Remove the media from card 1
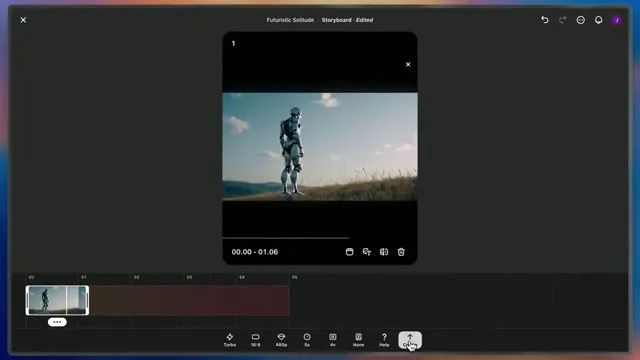The width and height of the screenshot is (640, 360). click(408, 64)
